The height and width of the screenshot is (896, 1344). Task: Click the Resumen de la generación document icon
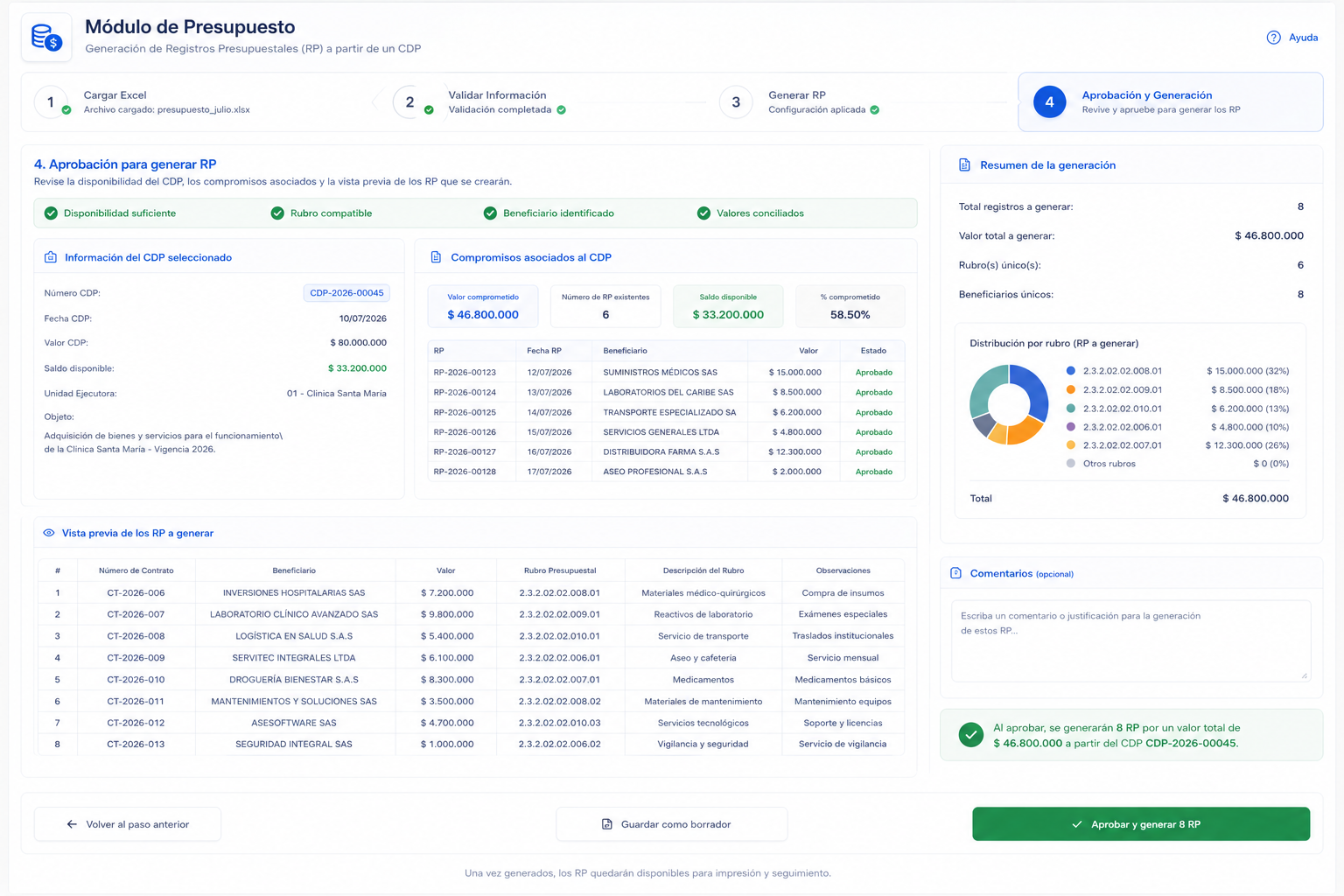click(964, 164)
